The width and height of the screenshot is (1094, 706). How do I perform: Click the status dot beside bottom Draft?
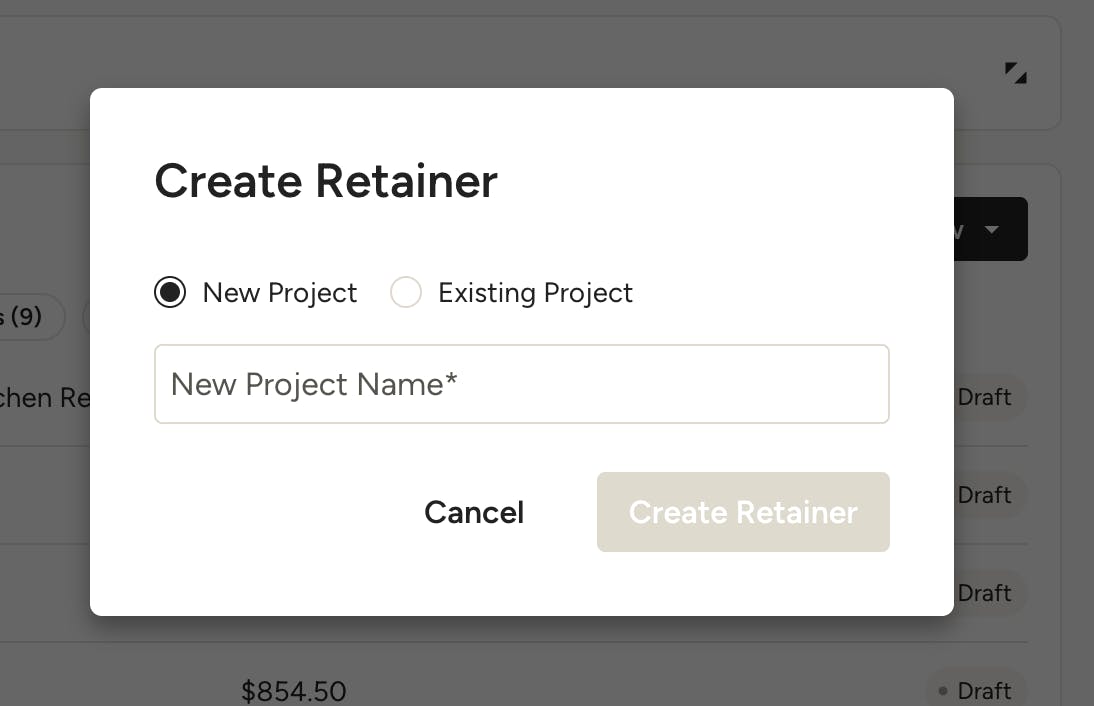tap(944, 691)
